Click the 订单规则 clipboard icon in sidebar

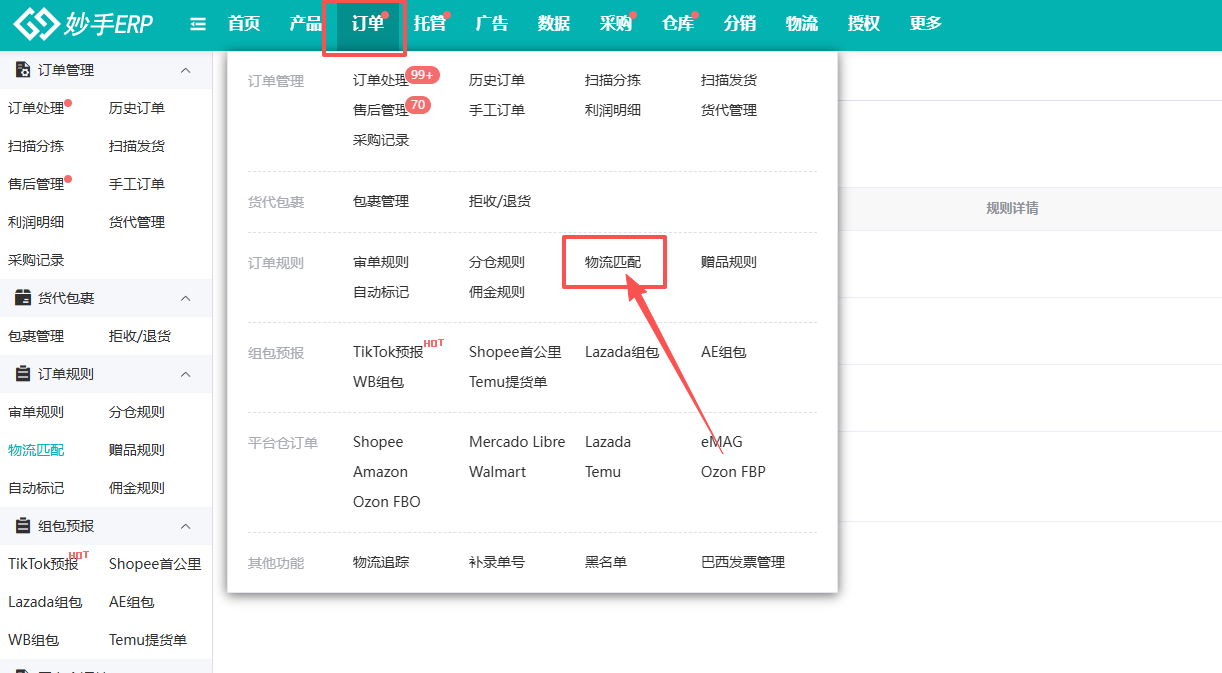[x=23, y=374]
